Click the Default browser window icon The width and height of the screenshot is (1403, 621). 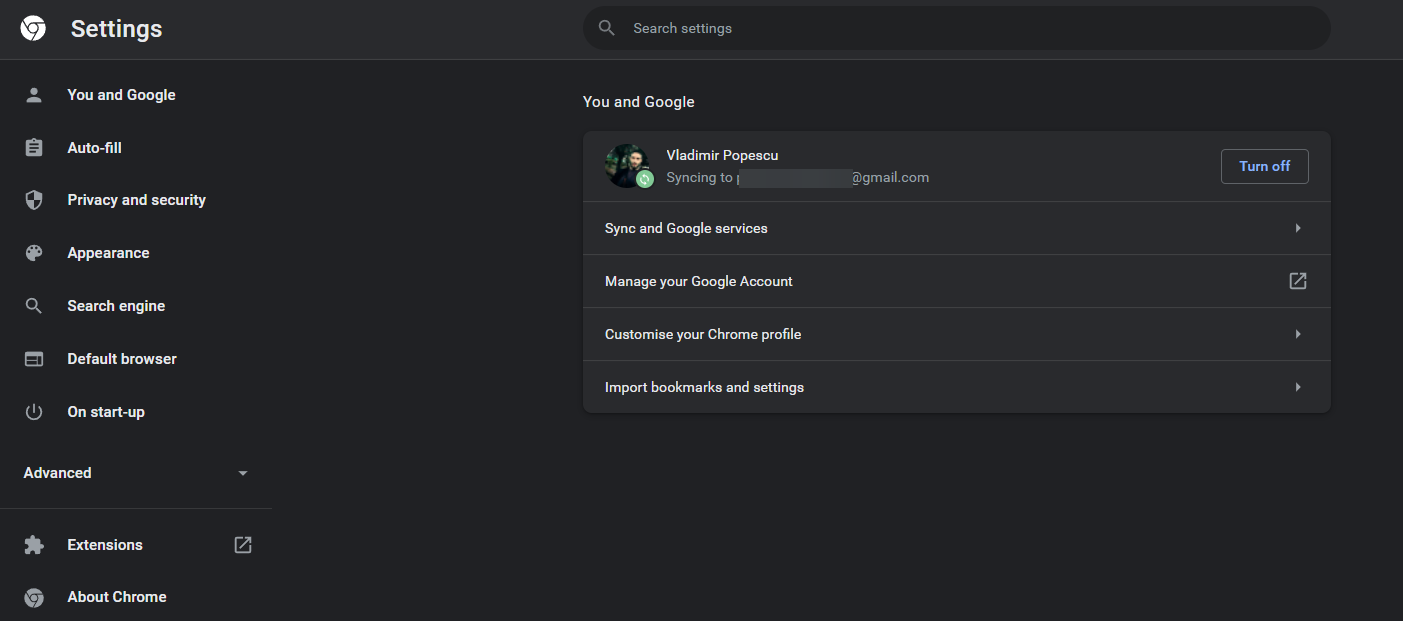[x=34, y=359]
